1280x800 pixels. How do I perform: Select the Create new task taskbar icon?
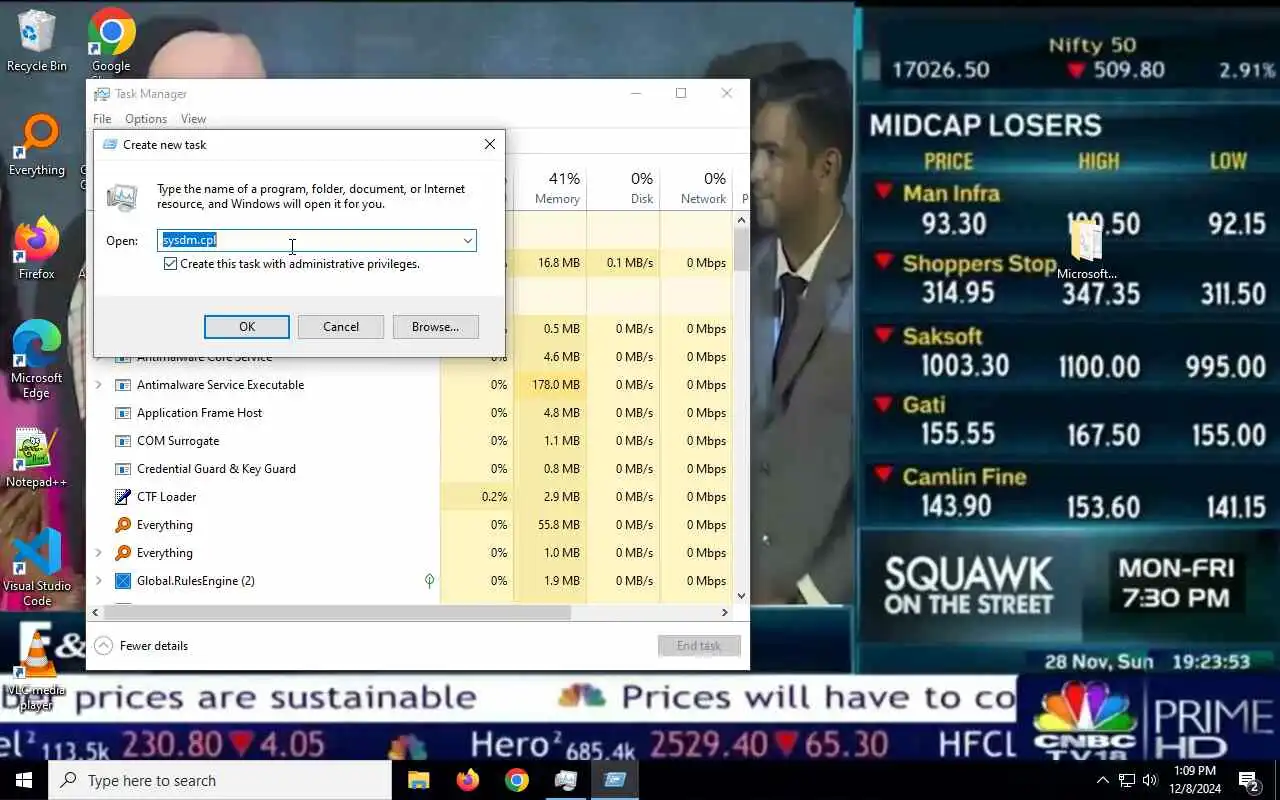614,780
